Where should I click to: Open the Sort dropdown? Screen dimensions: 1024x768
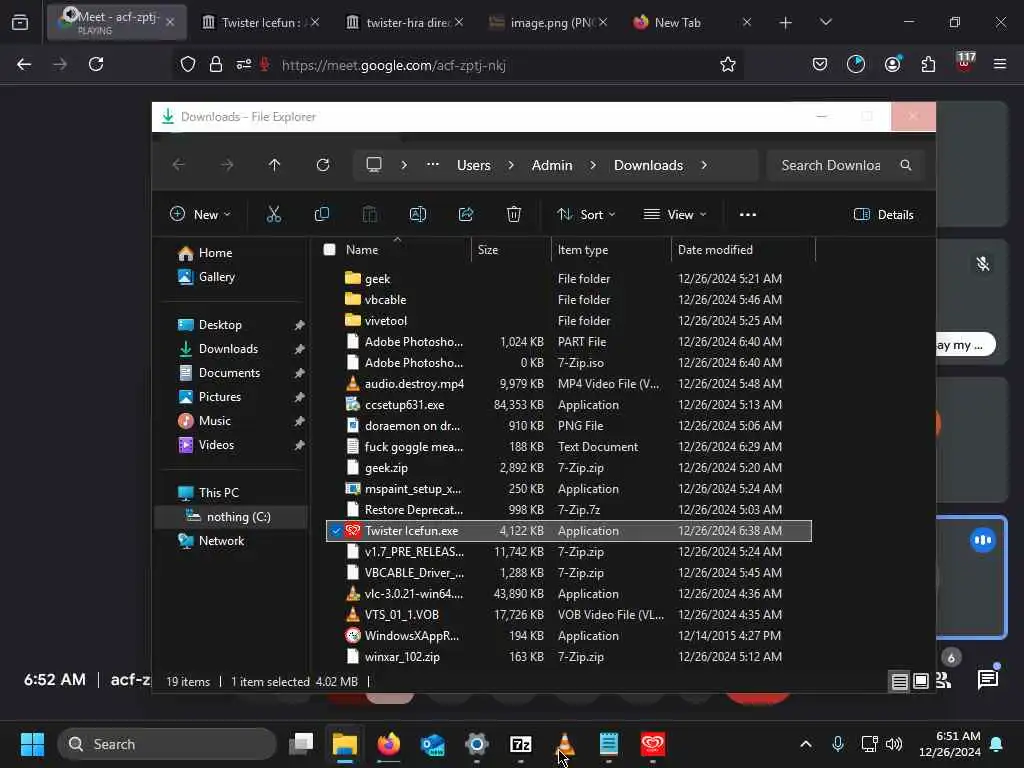[x=586, y=214]
